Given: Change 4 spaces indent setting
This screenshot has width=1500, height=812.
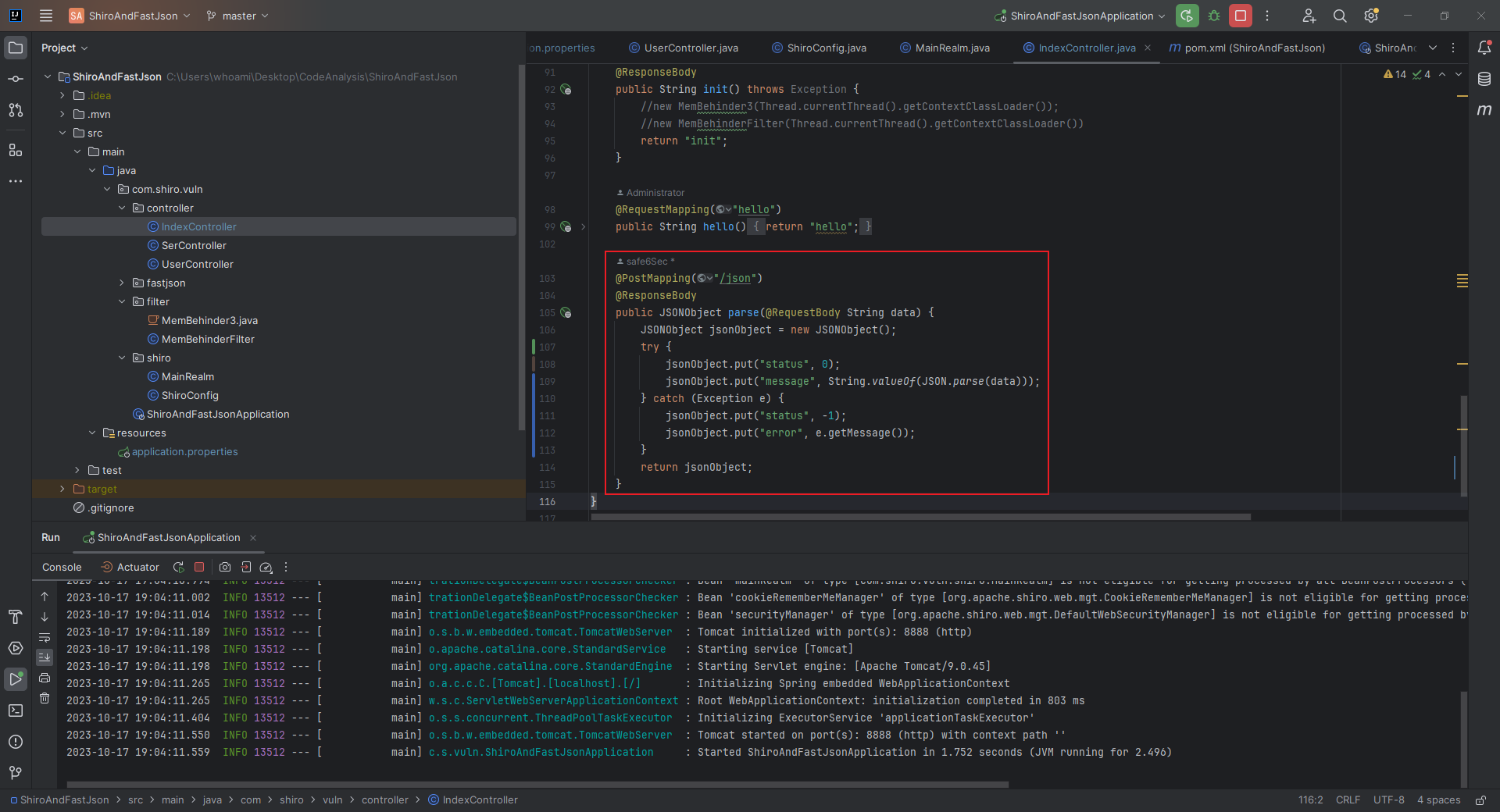Looking at the screenshot, I should (1438, 800).
